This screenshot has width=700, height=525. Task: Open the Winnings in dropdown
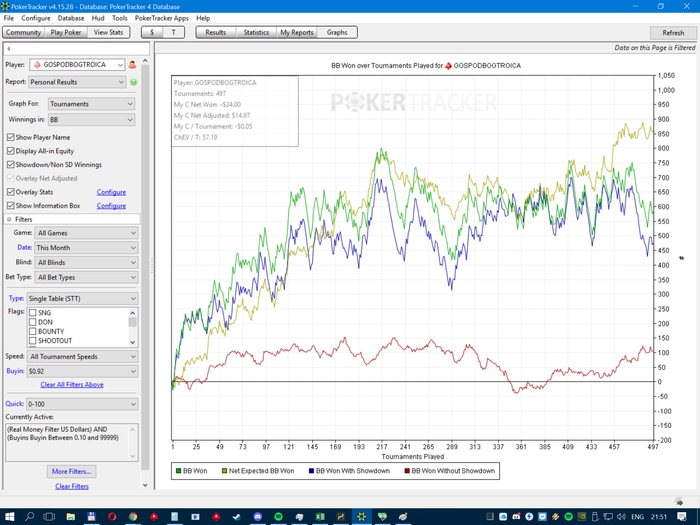click(91, 120)
